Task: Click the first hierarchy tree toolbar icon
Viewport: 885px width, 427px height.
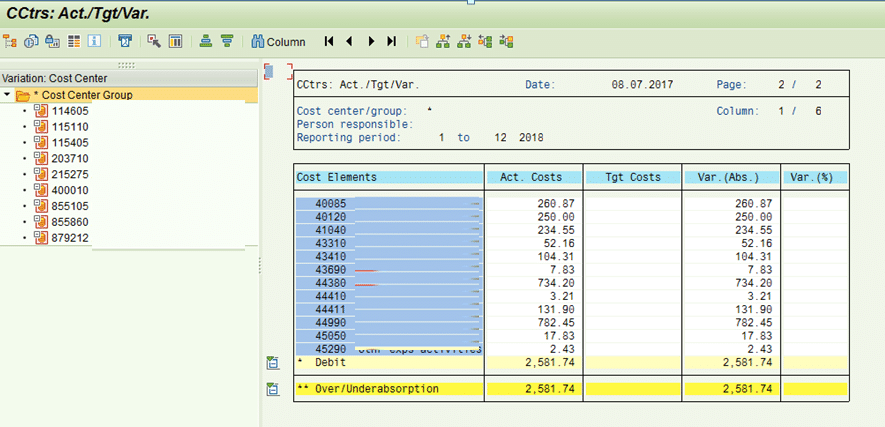Action: (10, 42)
